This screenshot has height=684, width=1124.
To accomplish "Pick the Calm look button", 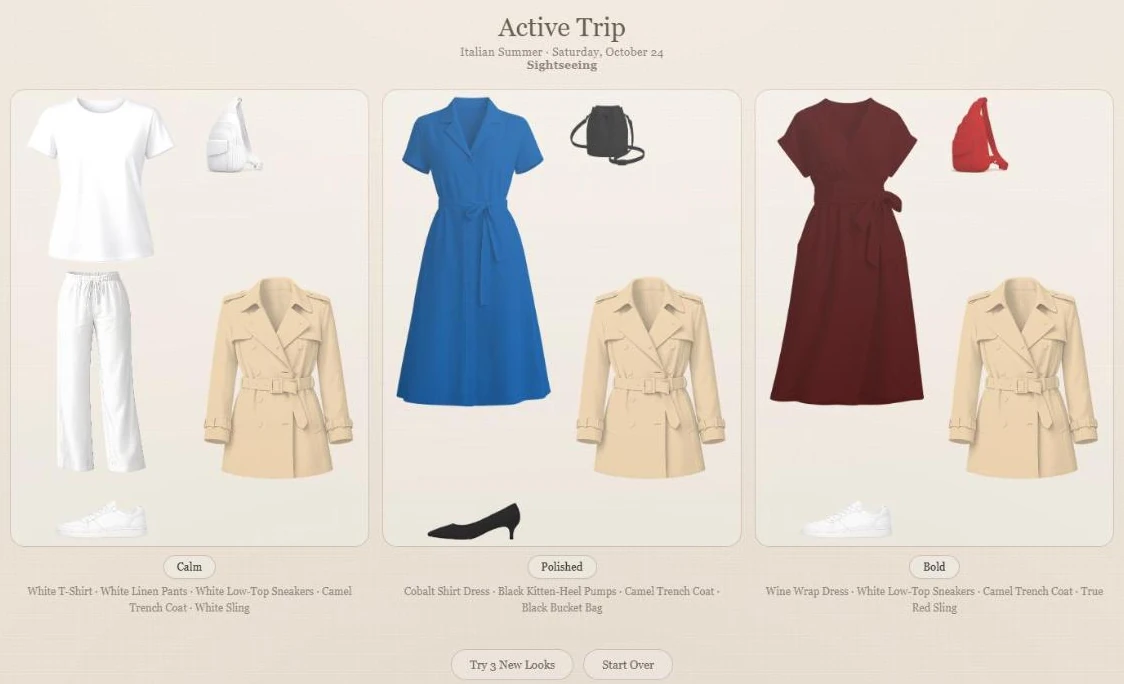I will tap(189, 566).
